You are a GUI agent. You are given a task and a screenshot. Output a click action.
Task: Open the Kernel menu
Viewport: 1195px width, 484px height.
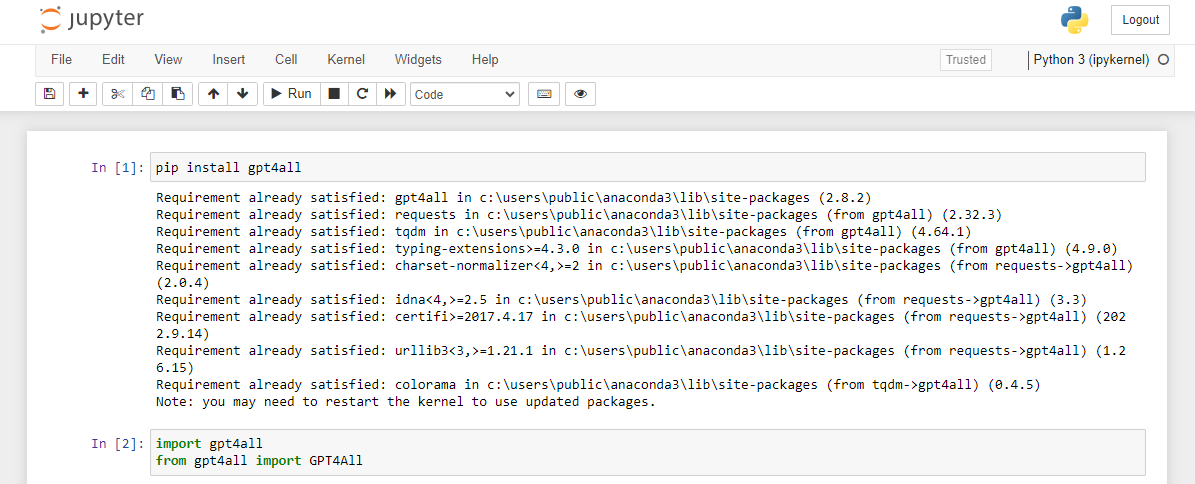point(346,59)
